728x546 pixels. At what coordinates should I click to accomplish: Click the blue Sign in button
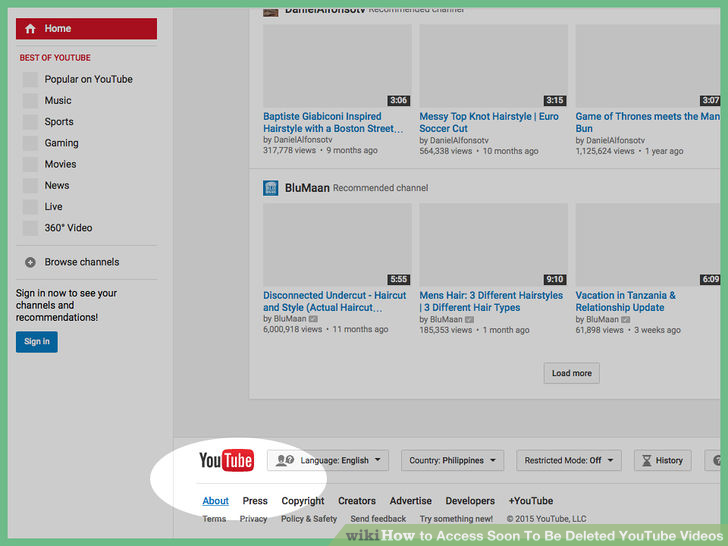click(37, 342)
